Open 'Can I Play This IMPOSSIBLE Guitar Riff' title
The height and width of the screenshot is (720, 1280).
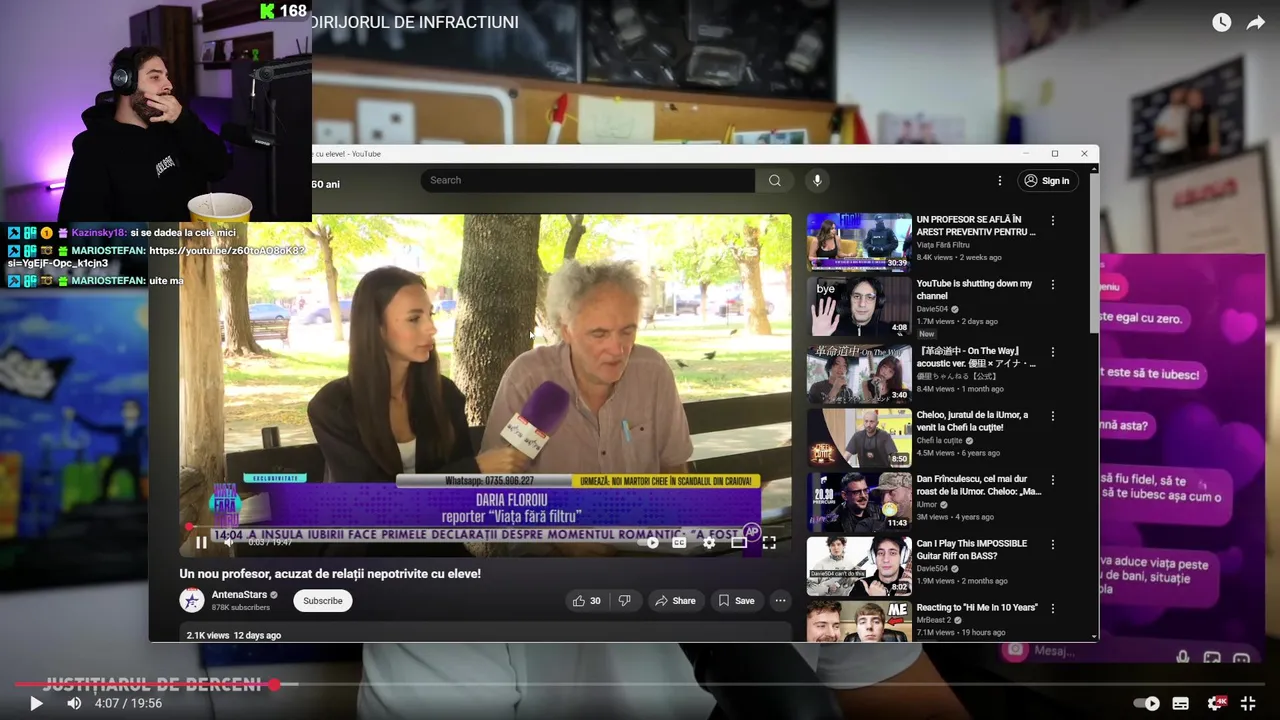click(x=972, y=549)
